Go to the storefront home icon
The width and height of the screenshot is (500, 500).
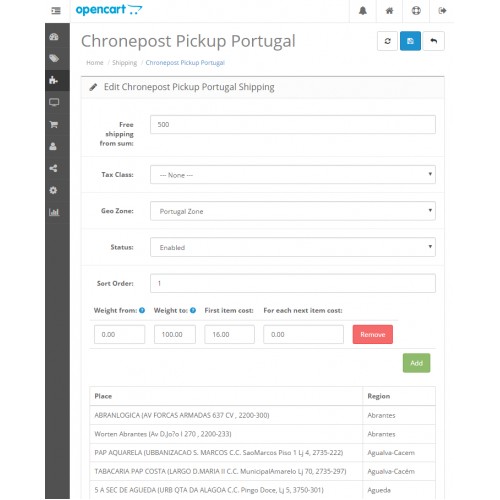(x=389, y=11)
